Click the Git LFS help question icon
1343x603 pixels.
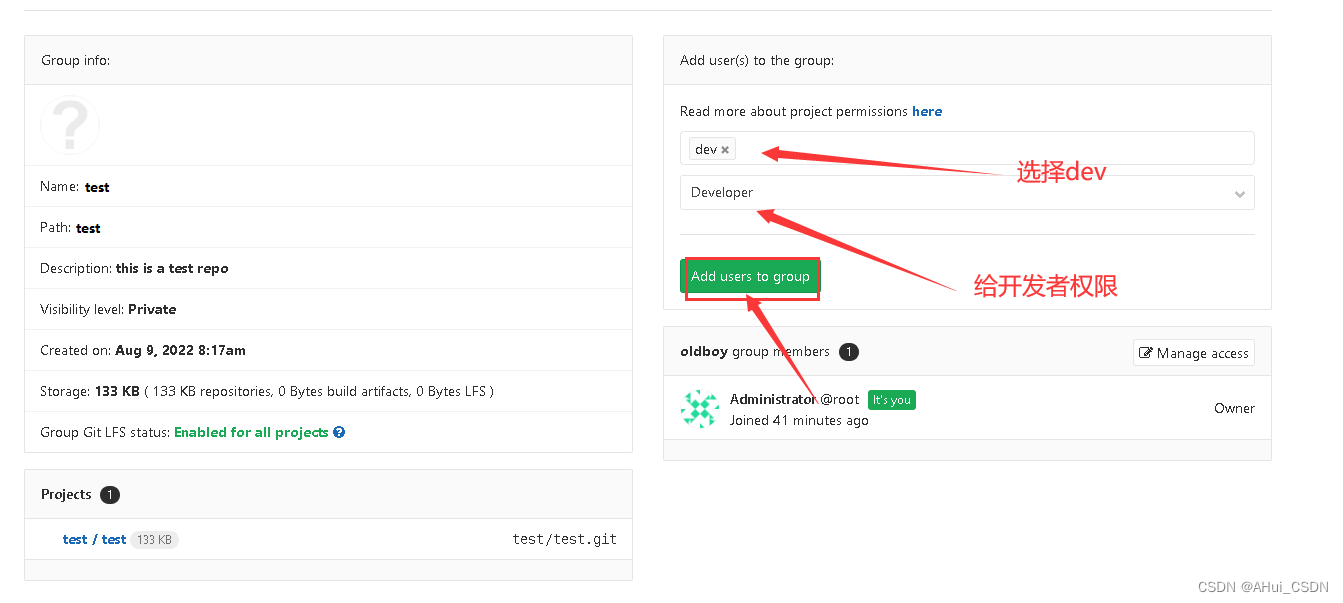tap(339, 433)
